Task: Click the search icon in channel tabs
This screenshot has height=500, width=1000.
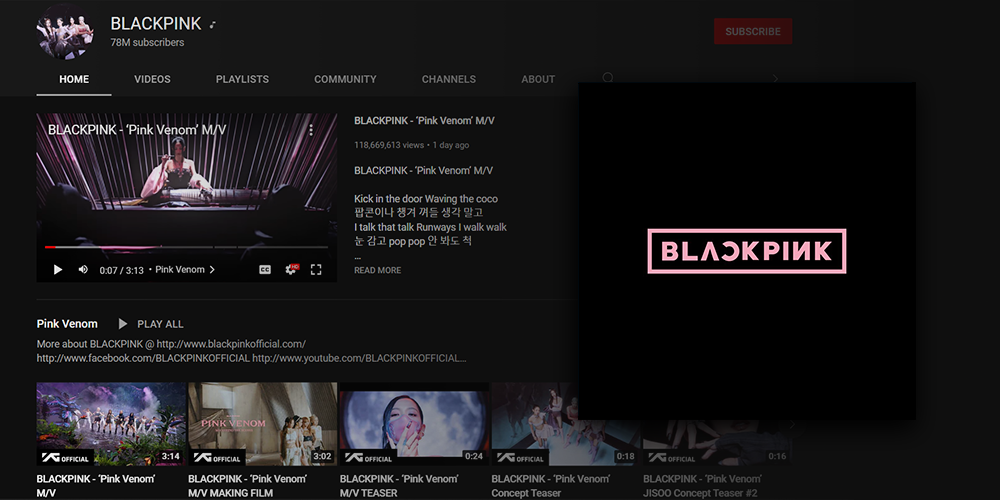Action: pos(608,78)
